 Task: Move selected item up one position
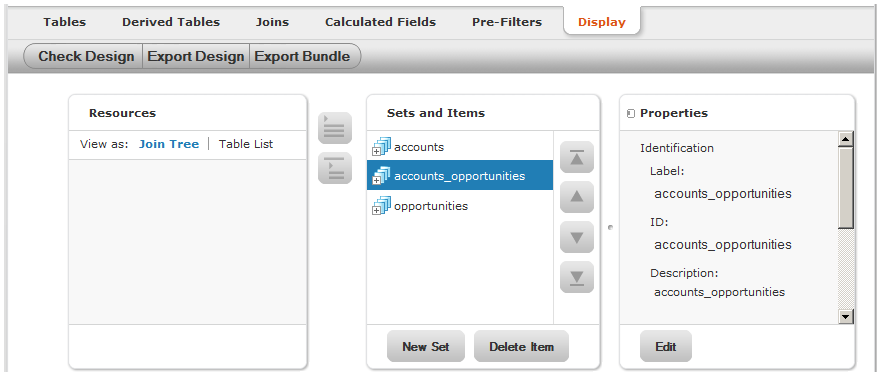click(x=576, y=197)
